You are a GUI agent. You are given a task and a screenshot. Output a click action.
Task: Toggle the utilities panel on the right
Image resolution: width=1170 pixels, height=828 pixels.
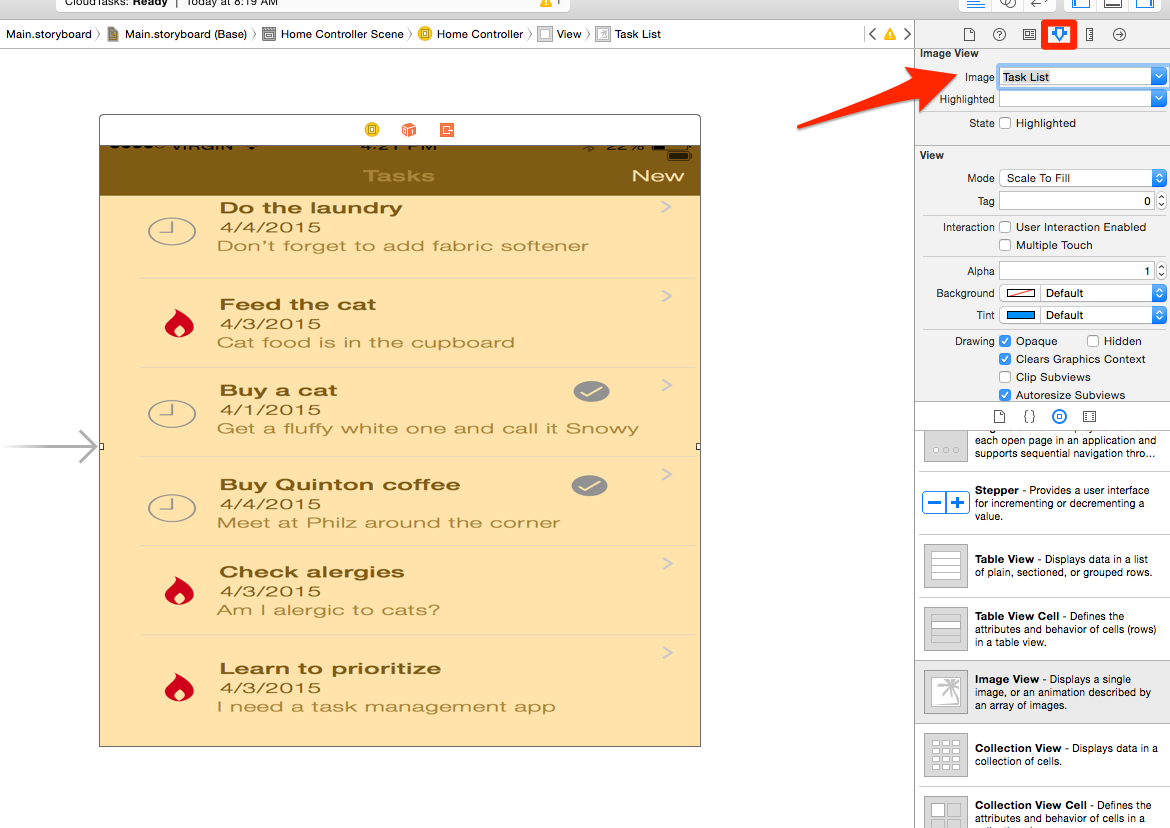[x=1145, y=3]
